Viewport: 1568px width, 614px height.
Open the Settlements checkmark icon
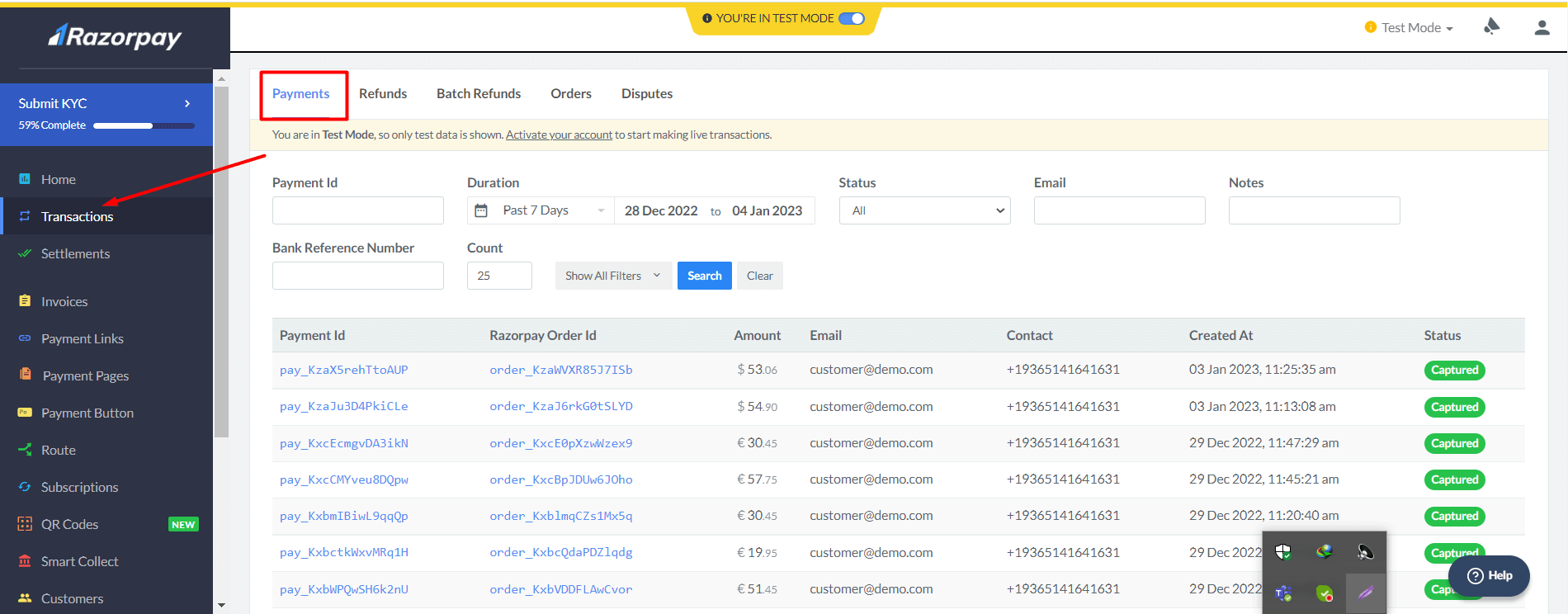click(x=25, y=253)
